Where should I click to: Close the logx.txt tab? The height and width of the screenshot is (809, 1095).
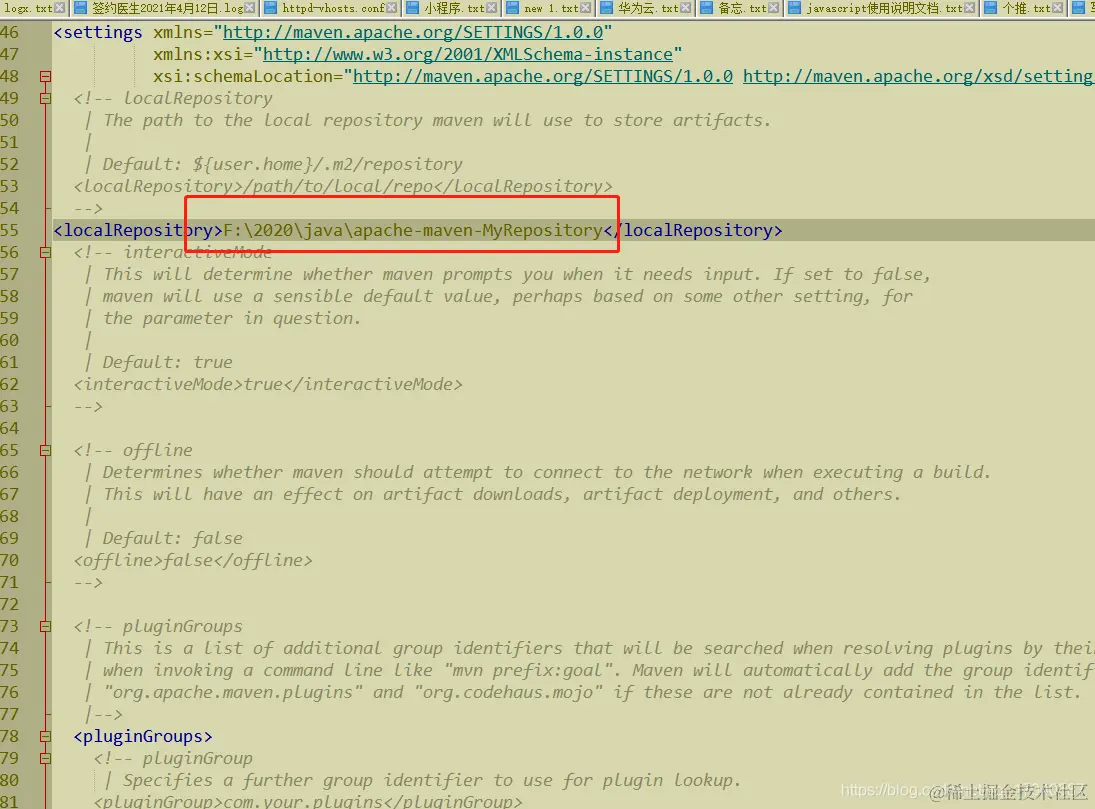coord(59,8)
